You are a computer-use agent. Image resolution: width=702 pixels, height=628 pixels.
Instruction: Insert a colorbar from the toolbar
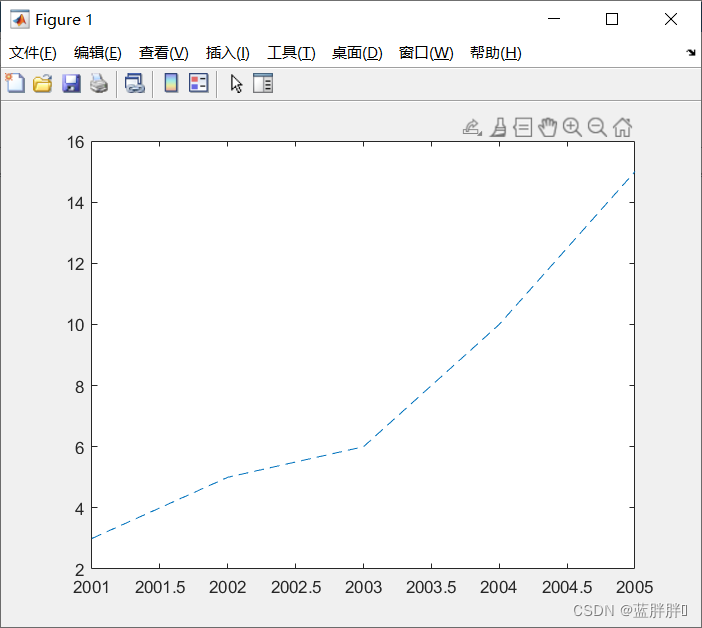click(171, 83)
